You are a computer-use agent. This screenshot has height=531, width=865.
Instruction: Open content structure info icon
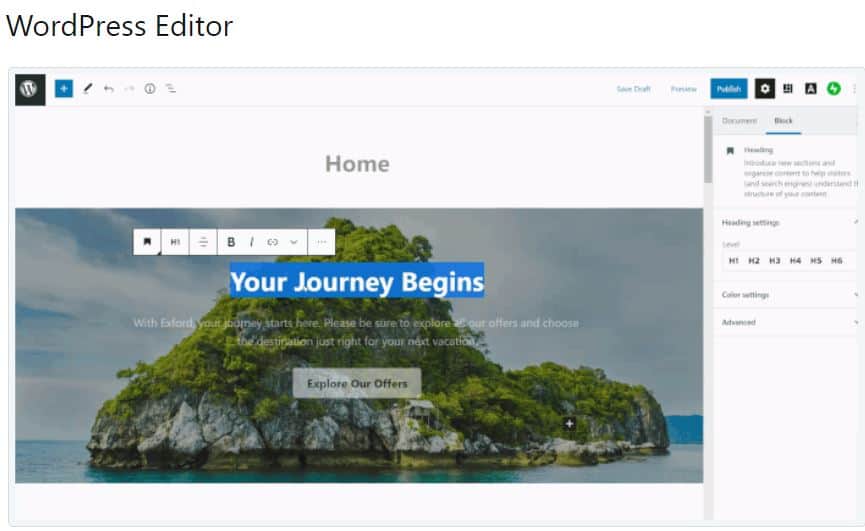point(150,88)
